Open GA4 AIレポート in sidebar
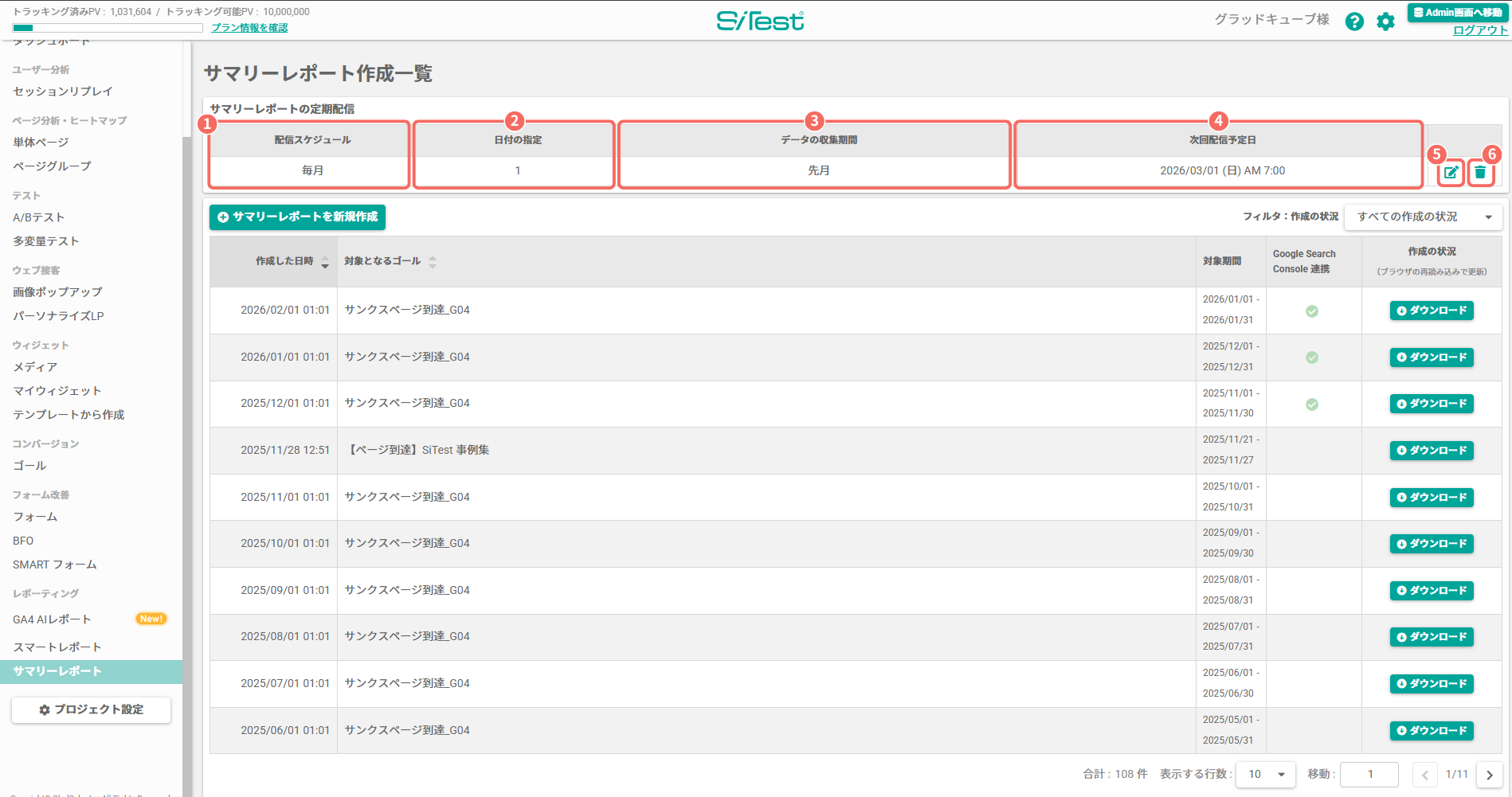 [52, 619]
